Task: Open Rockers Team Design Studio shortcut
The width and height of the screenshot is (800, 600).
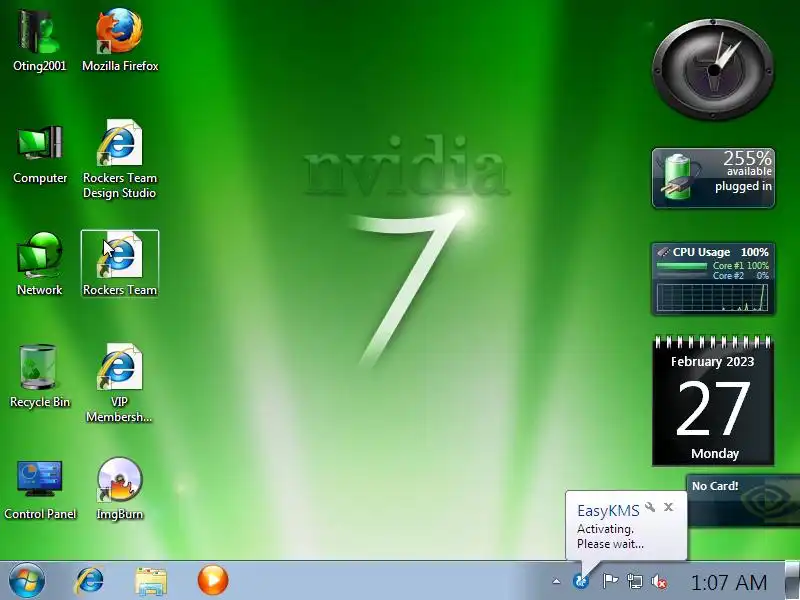Action: click(120, 159)
